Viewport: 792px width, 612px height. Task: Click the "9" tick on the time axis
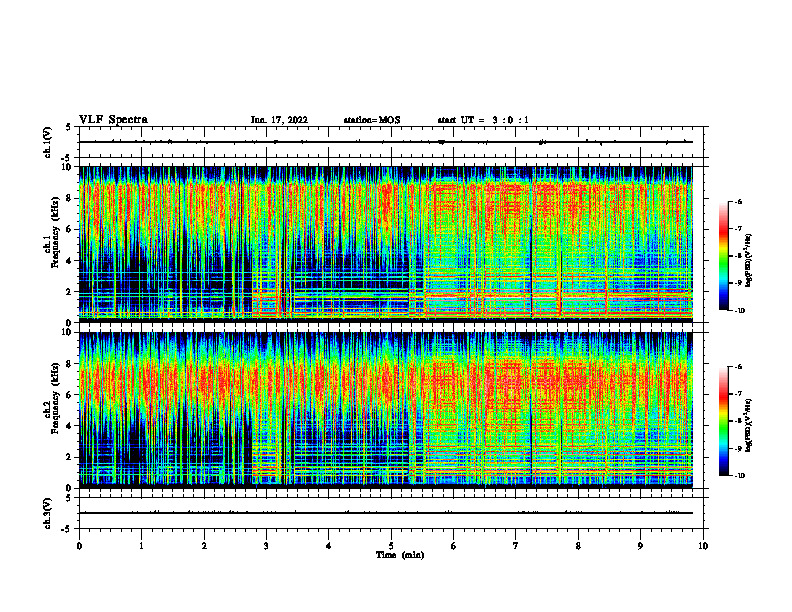pos(640,546)
